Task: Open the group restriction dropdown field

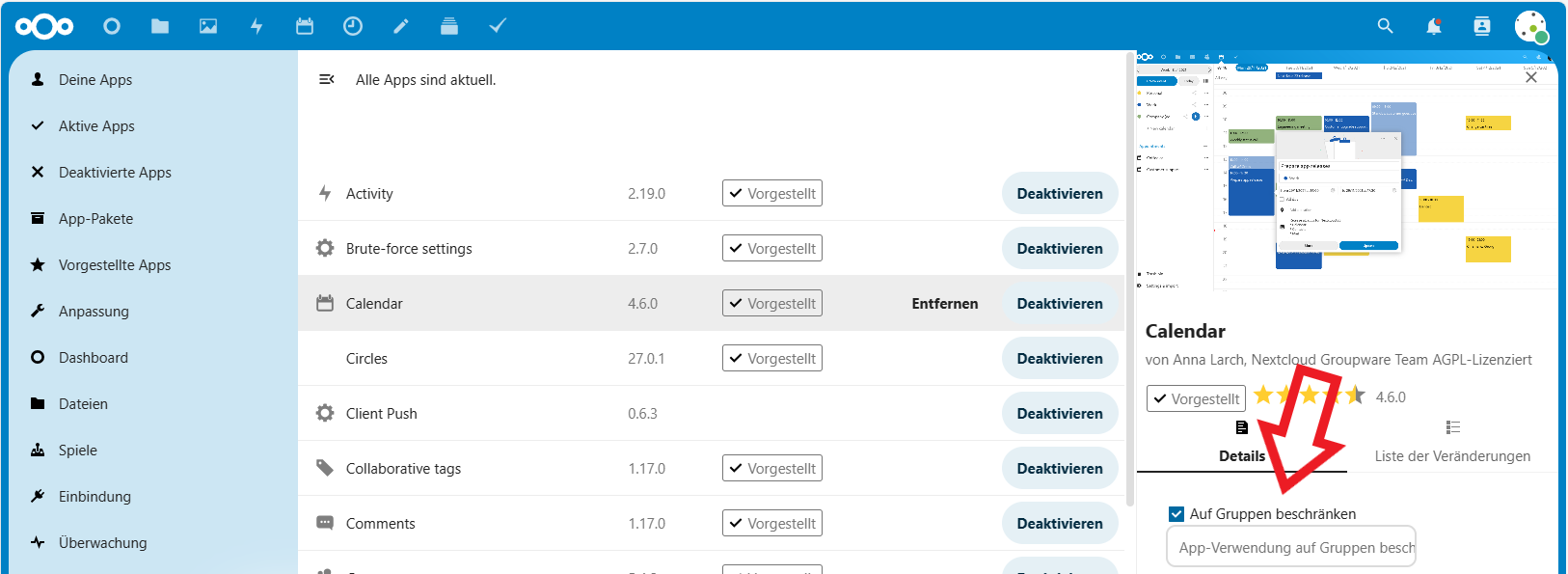Action: point(1291,547)
